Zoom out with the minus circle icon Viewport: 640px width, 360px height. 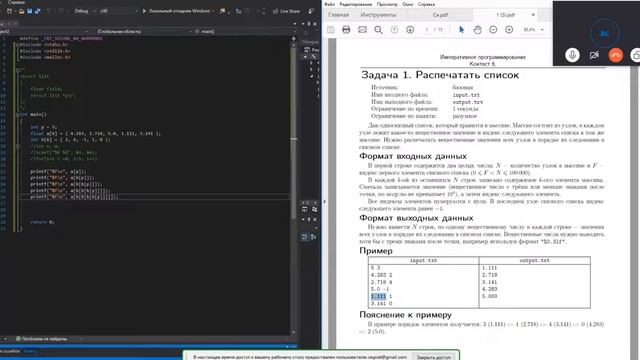pyautogui.click(x=493, y=30)
